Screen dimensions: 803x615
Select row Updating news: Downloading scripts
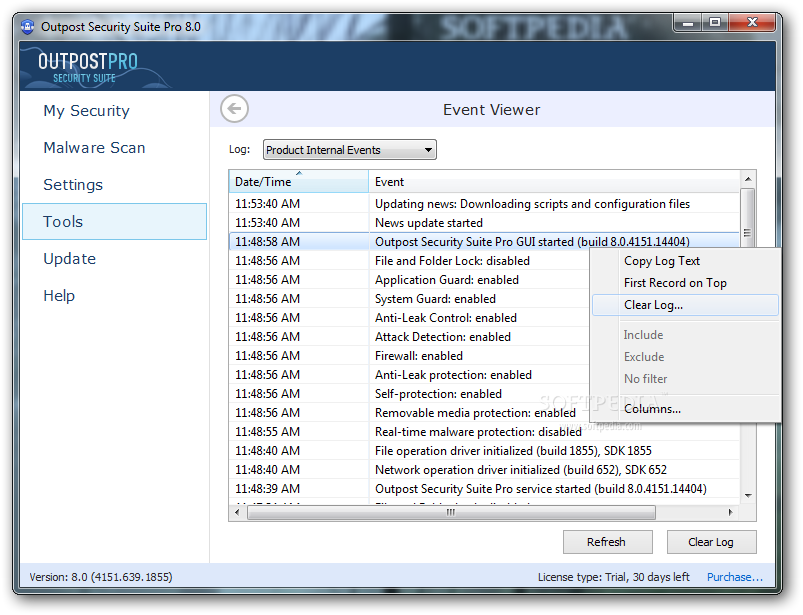click(x=484, y=204)
